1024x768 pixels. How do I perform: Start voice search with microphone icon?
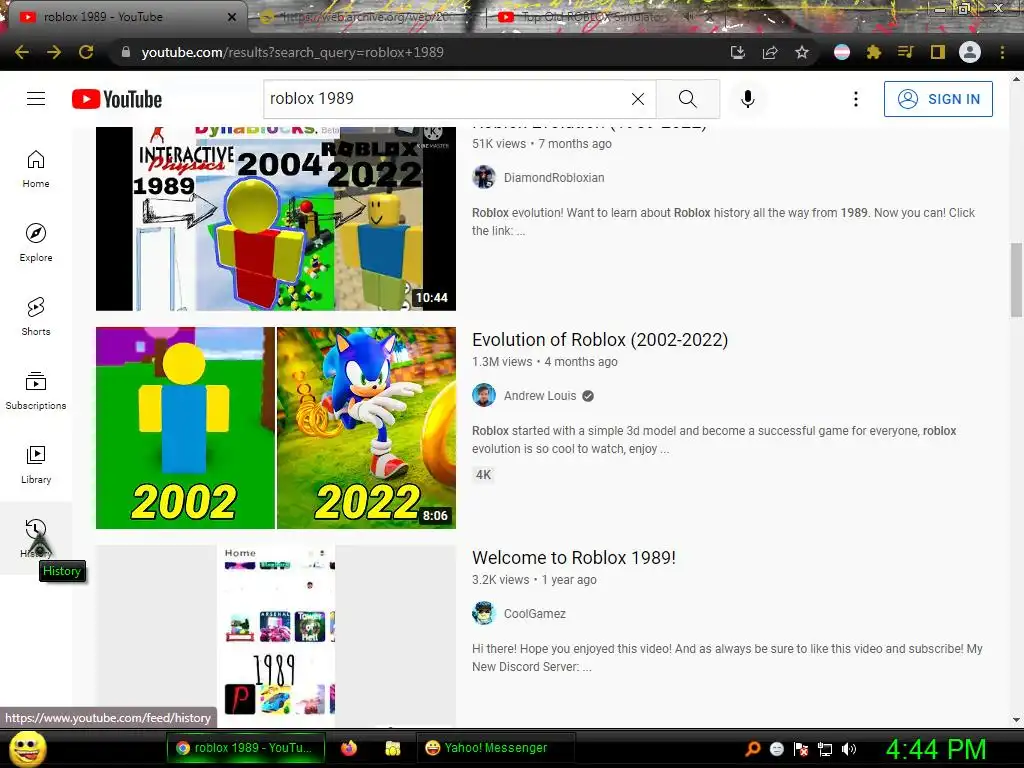[748, 99]
